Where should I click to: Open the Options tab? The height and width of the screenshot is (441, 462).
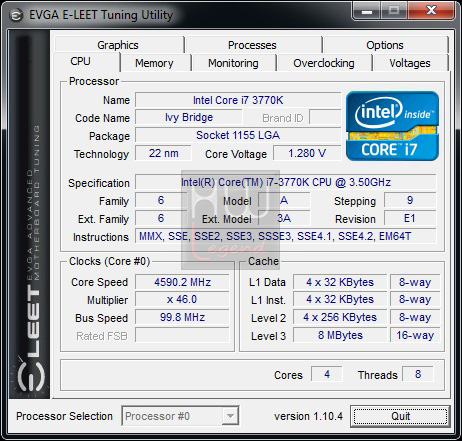click(x=385, y=45)
